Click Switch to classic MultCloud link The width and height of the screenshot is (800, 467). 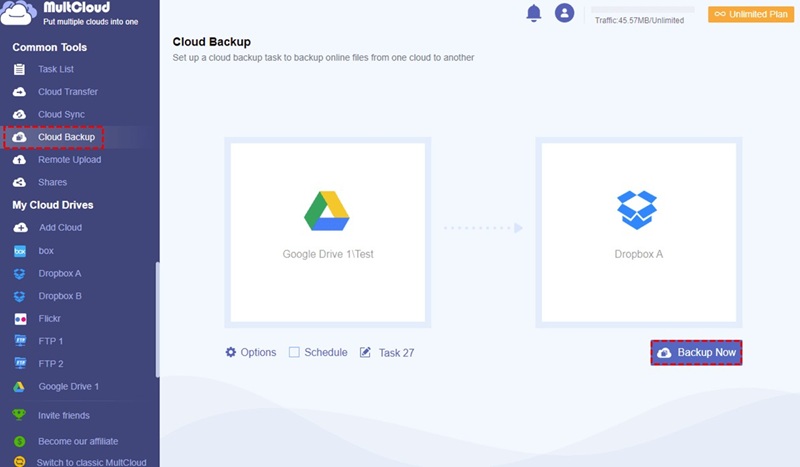(91, 462)
